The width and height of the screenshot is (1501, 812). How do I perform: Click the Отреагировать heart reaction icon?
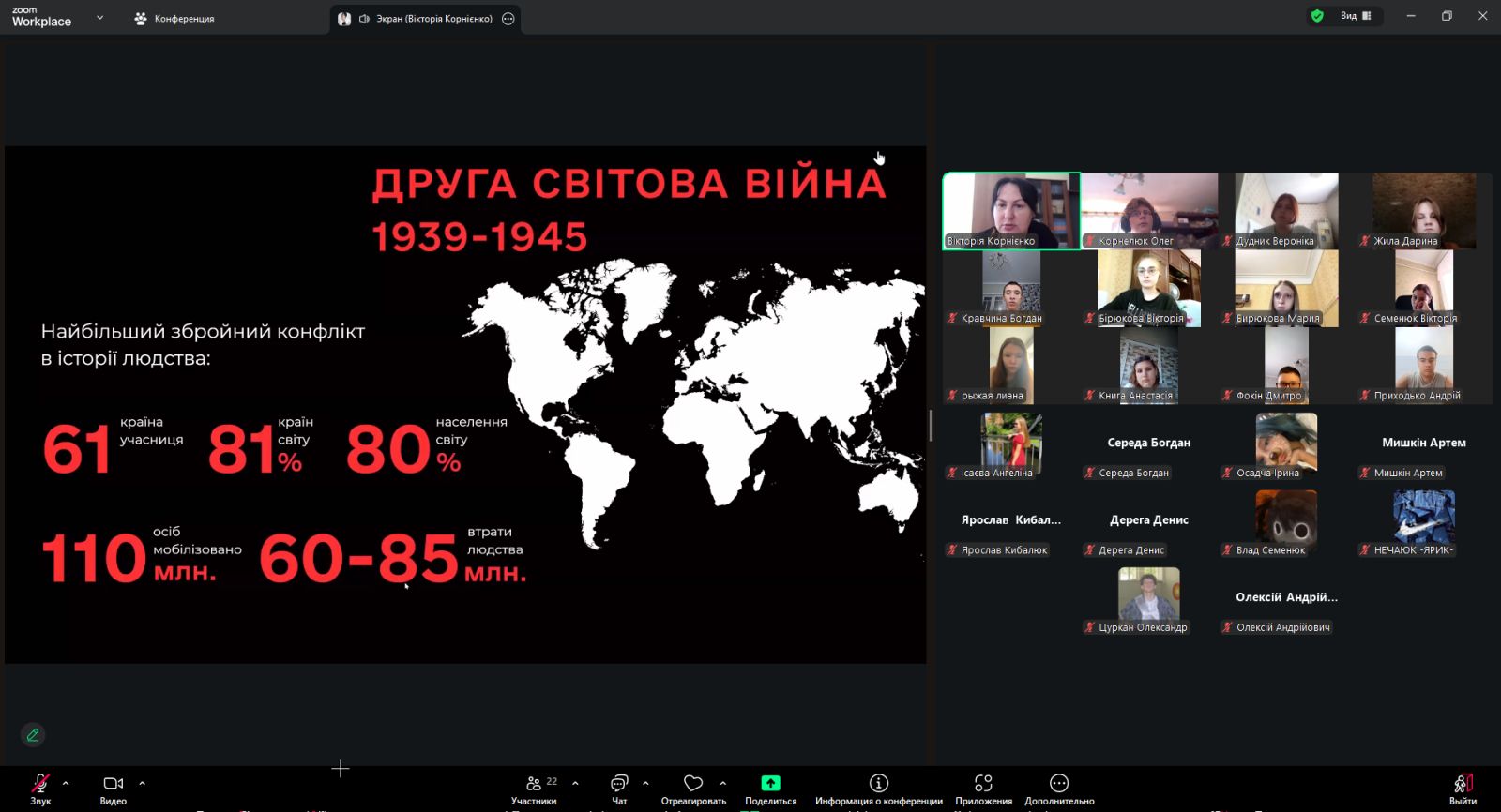click(693, 784)
